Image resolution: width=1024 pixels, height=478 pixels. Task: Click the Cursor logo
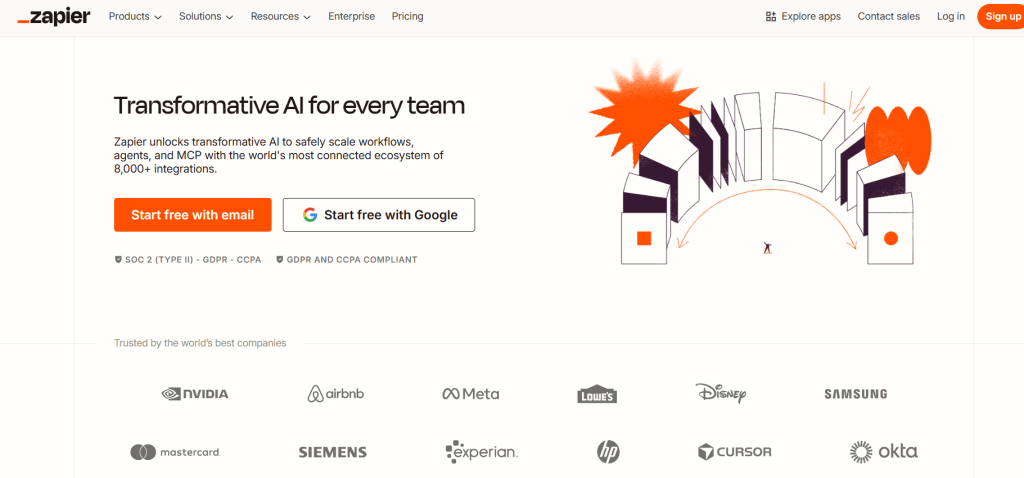pyautogui.click(x=735, y=451)
